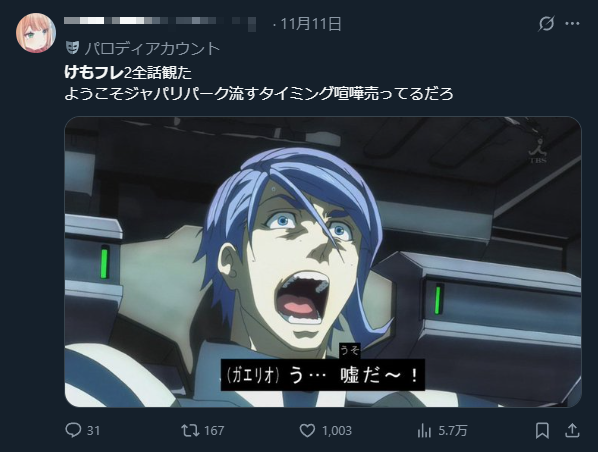The width and height of the screenshot is (598, 452).
Task: Open the 11月11日 post timestamp
Action: [311, 24]
